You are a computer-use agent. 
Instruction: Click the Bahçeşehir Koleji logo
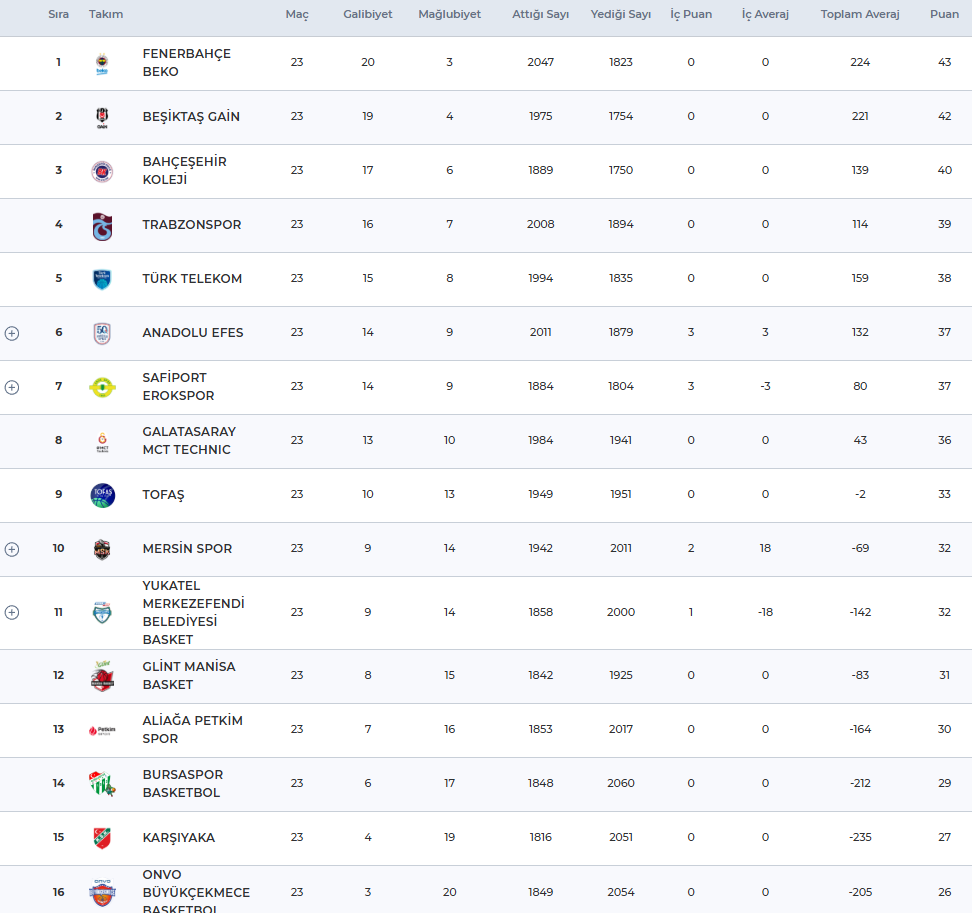tap(102, 171)
